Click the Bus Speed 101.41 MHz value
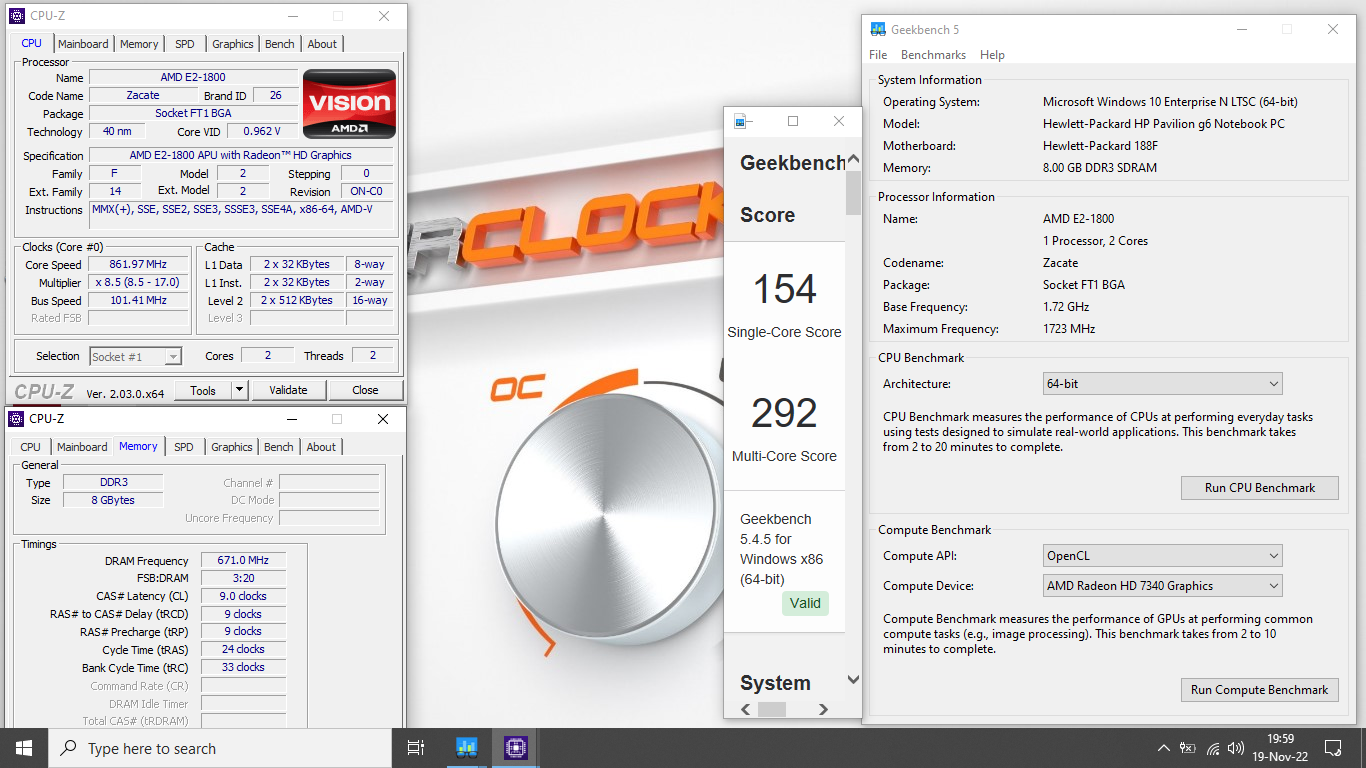This screenshot has width=1366, height=768. coord(138,300)
